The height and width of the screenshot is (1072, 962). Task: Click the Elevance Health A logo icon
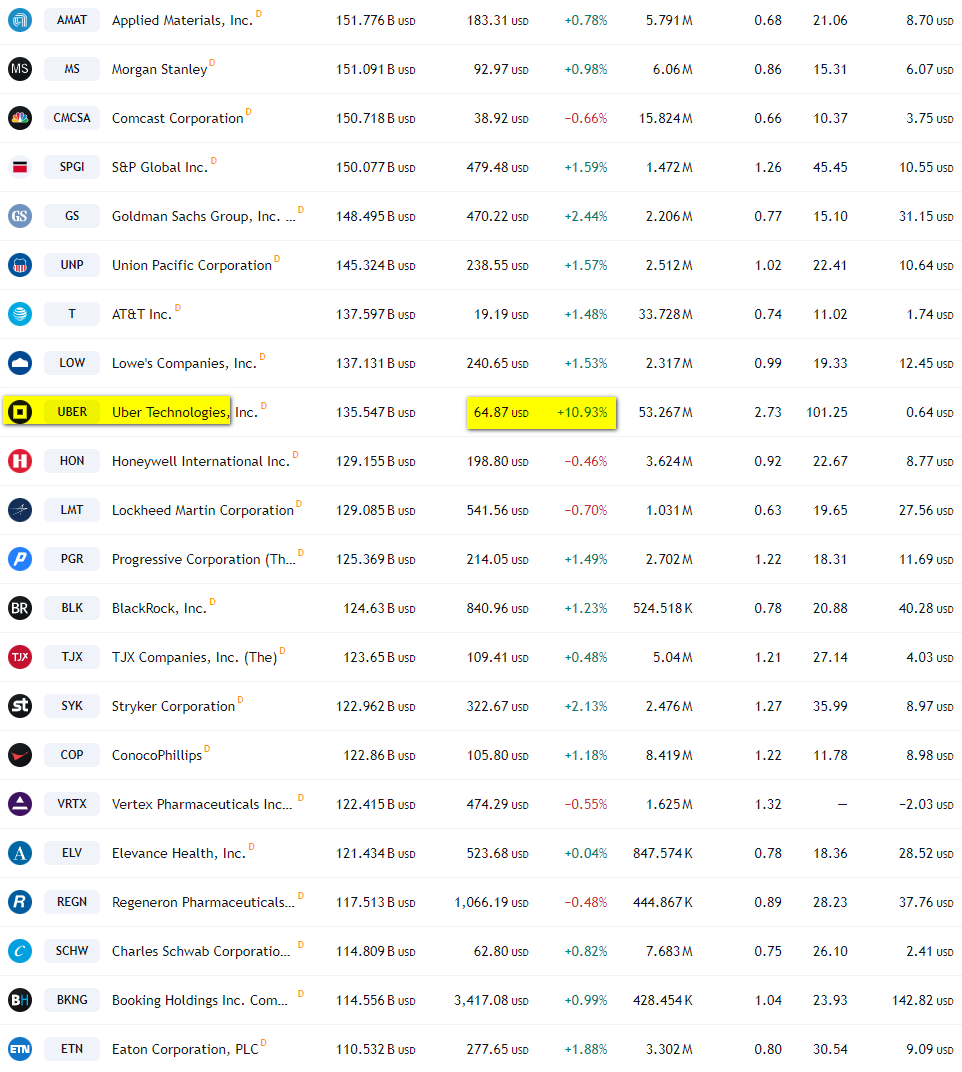point(20,853)
